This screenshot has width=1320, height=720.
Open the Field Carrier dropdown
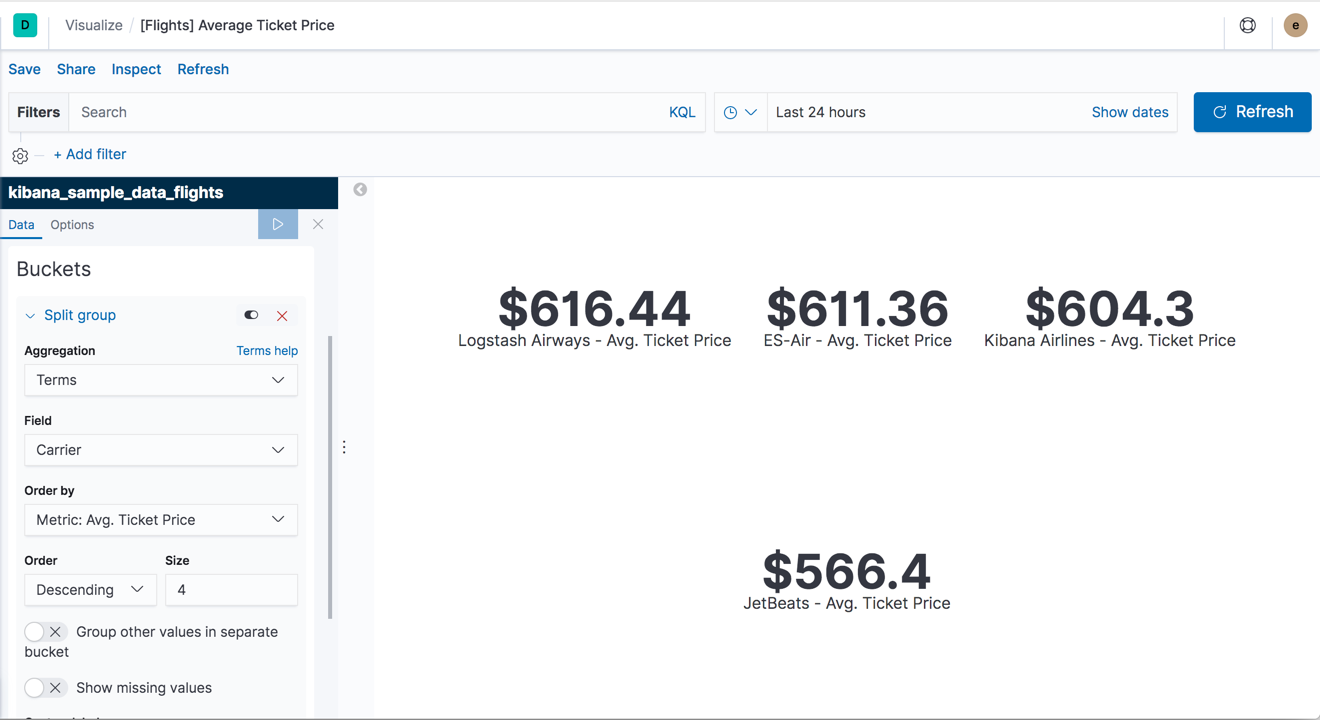coord(161,450)
